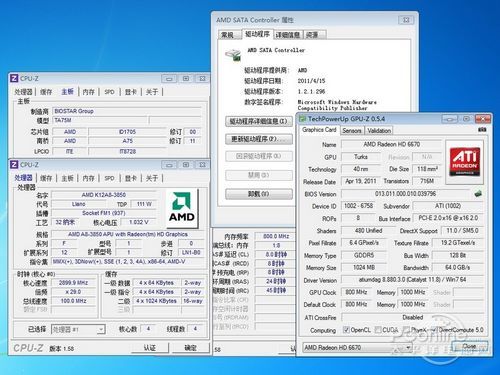
Task: Click the GPU-Z screenshot camera icon
Action: click(x=482, y=129)
